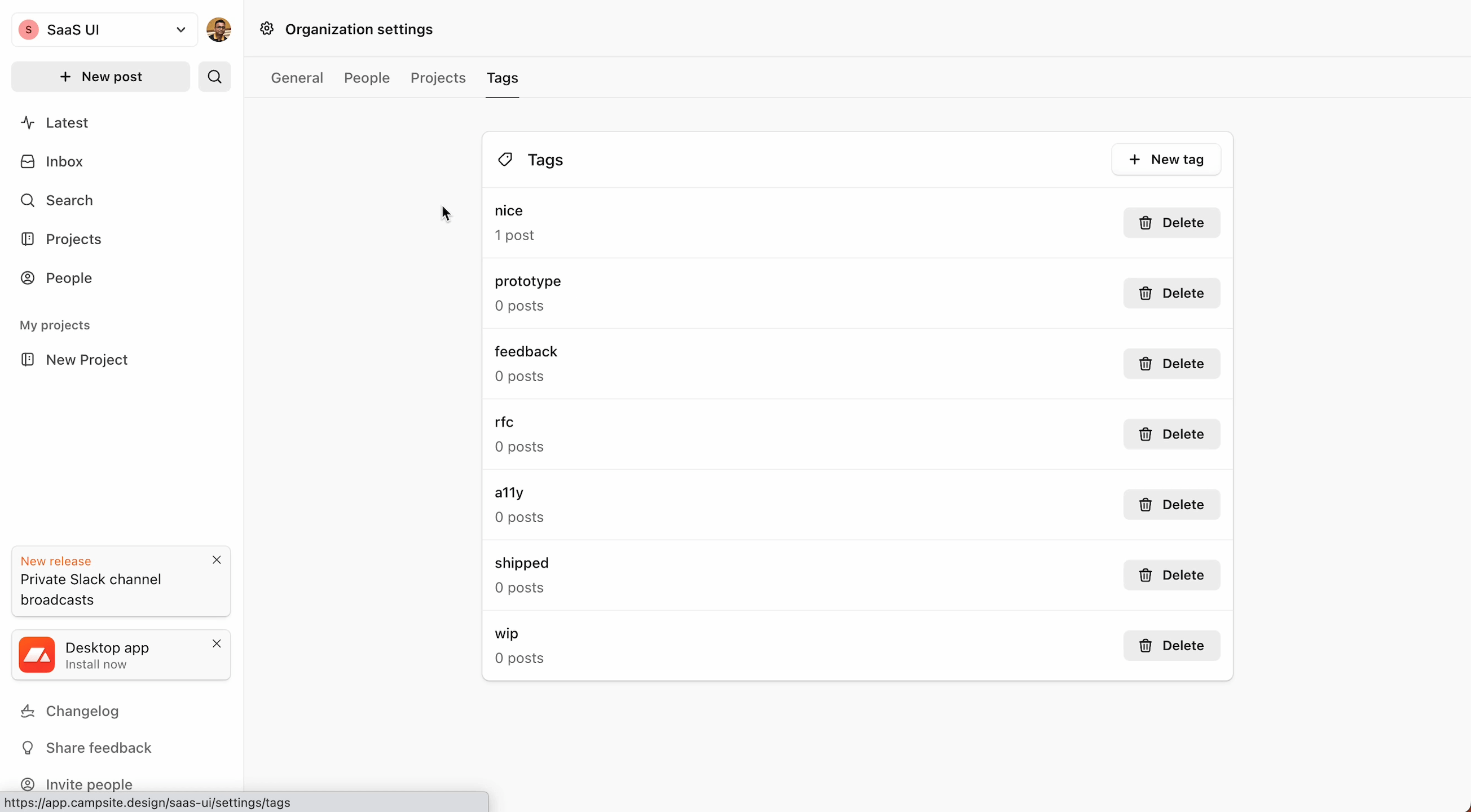
Task: Click the prototype tag name
Action: pyautogui.click(x=527, y=281)
